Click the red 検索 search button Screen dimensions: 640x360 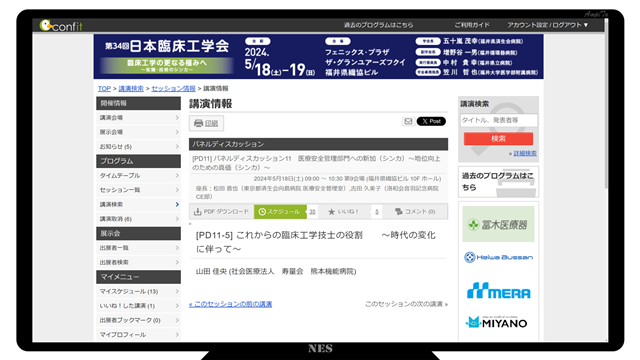pyautogui.click(x=498, y=138)
